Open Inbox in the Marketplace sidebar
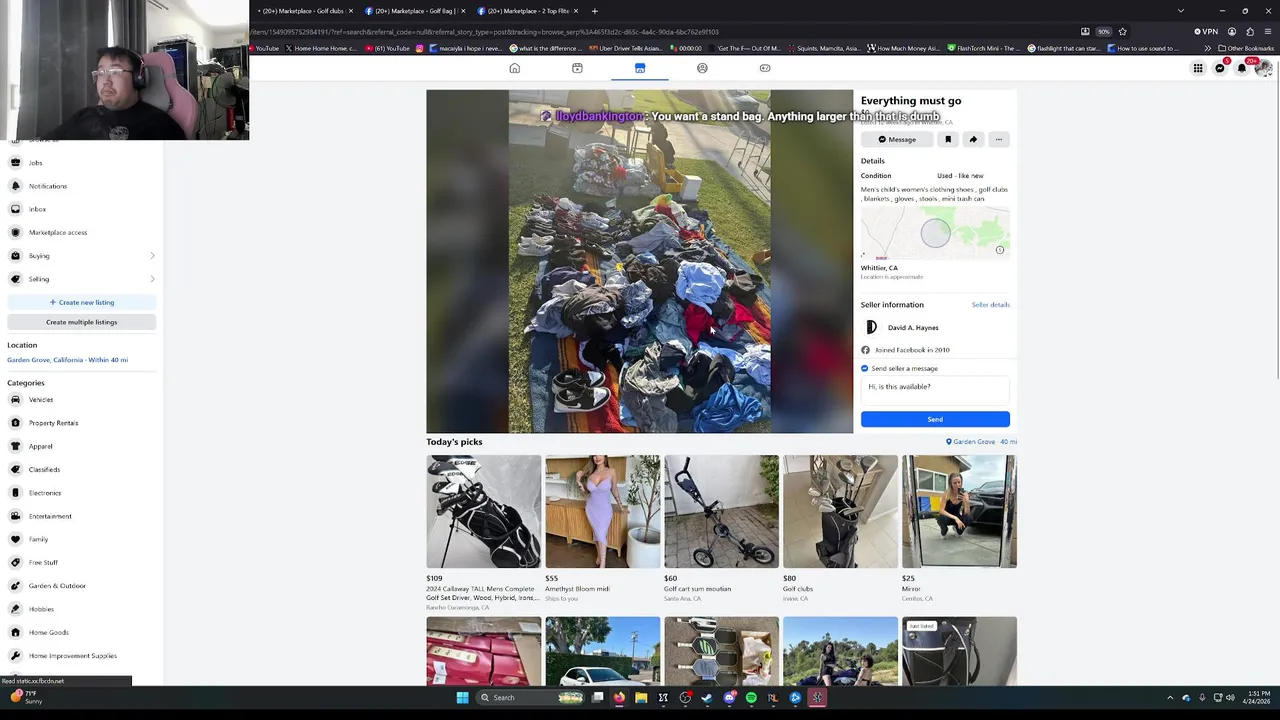This screenshot has width=1280, height=720. (80, 209)
